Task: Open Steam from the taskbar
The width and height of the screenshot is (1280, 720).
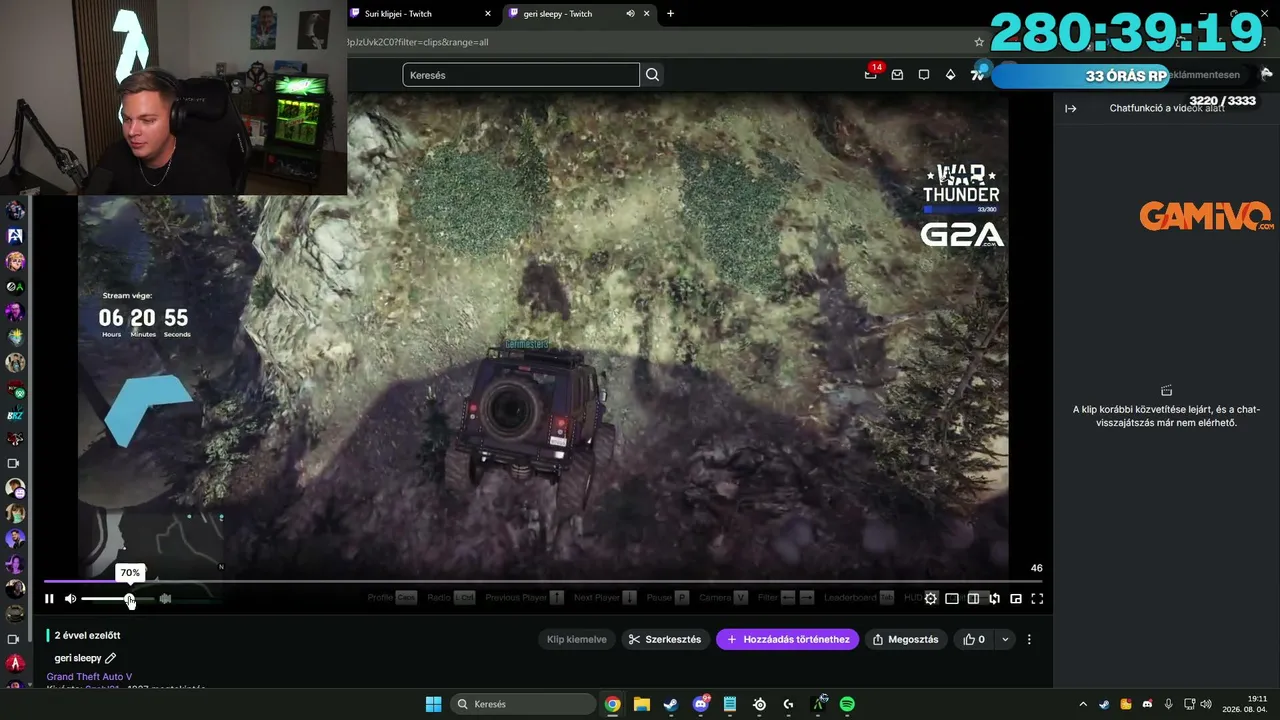Action: (x=671, y=704)
